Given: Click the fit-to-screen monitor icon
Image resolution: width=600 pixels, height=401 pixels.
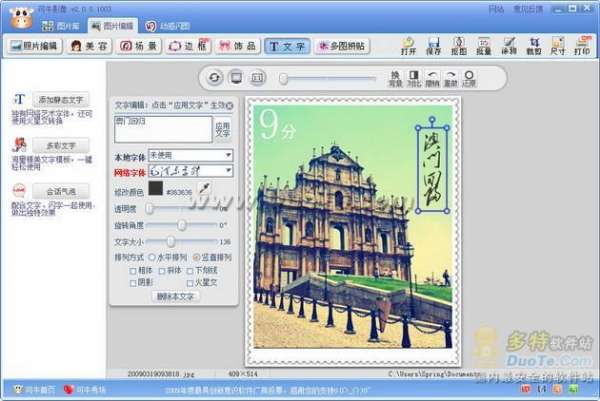Looking at the screenshot, I should tap(236, 78).
